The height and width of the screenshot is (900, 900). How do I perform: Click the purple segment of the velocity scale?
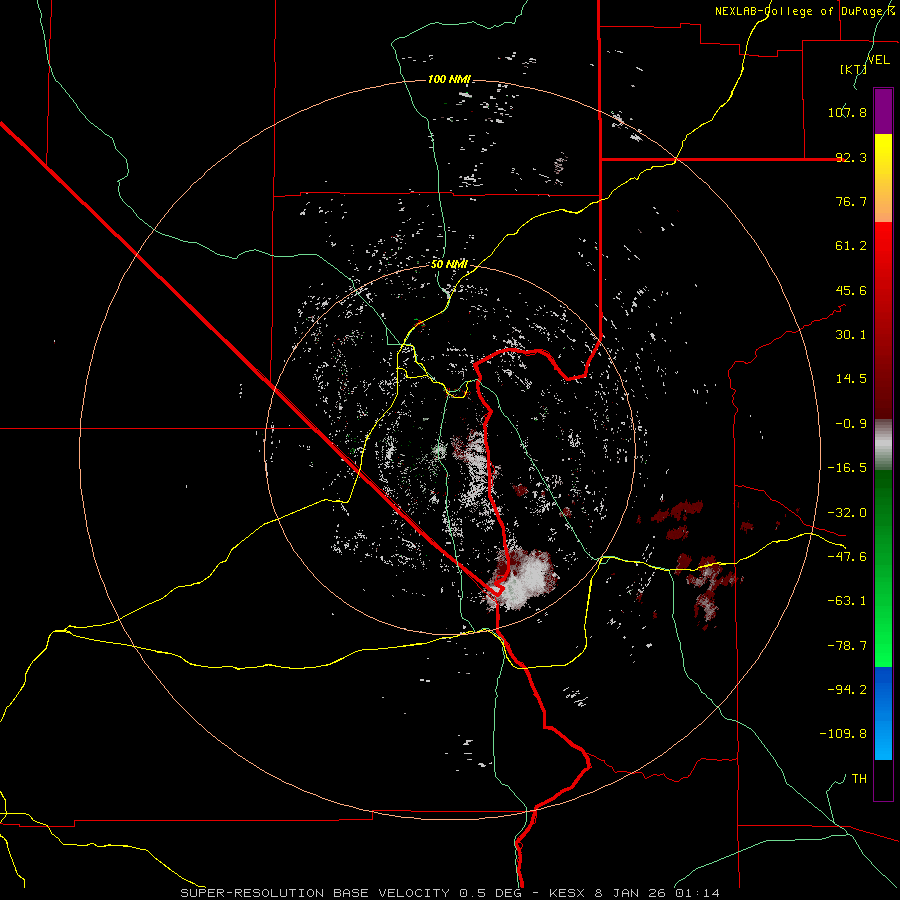(883, 111)
